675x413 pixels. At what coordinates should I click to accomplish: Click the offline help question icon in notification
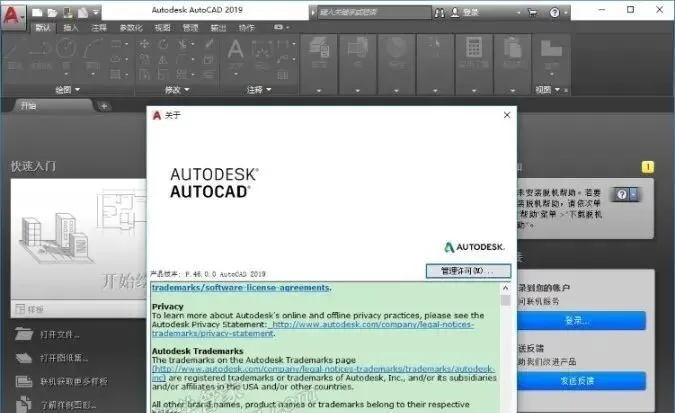(622, 194)
